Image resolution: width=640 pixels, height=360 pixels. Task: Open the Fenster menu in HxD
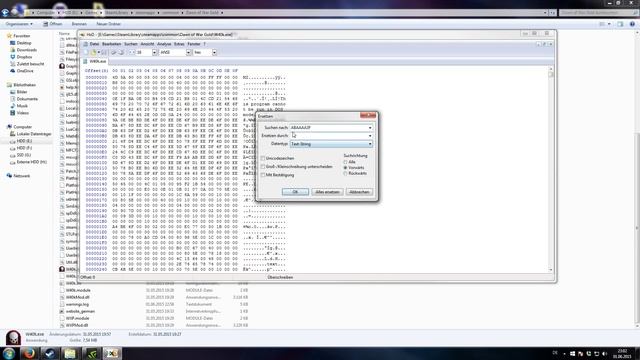pos(194,44)
